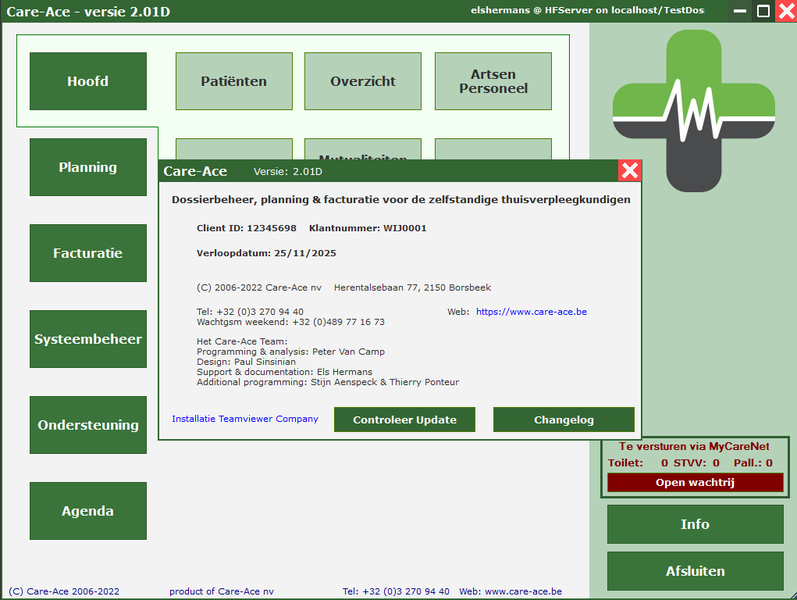Viewport: 797px width, 600px height.
Task: Open the Hoofd menu section
Action: tap(88, 81)
